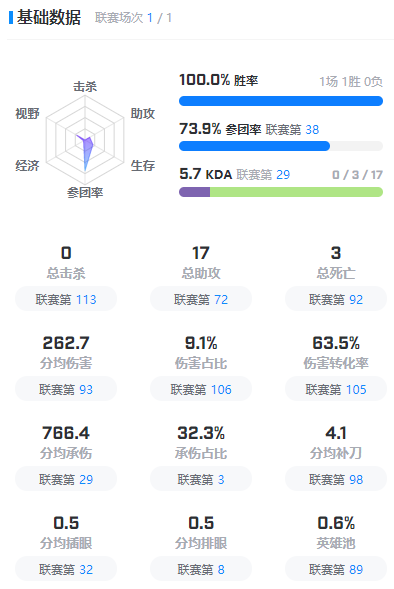Click the 262.7 分均伤害 value
This screenshot has height=589, width=394.
(66, 343)
